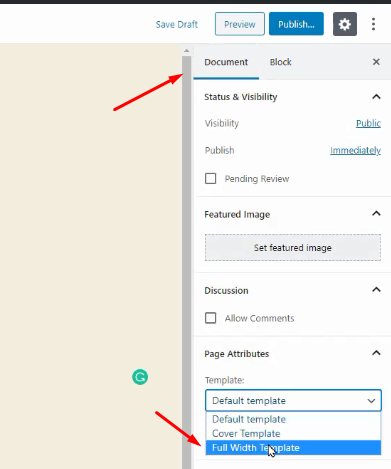Select the Document tab
Screen dimensions: 391x469
[x=226, y=62]
